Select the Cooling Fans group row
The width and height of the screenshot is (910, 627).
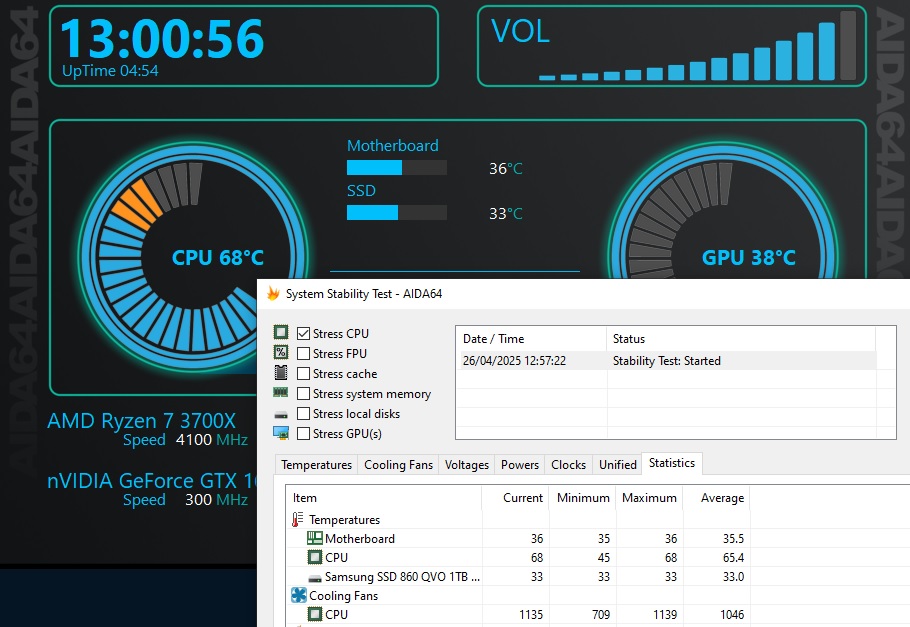(343, 596)
